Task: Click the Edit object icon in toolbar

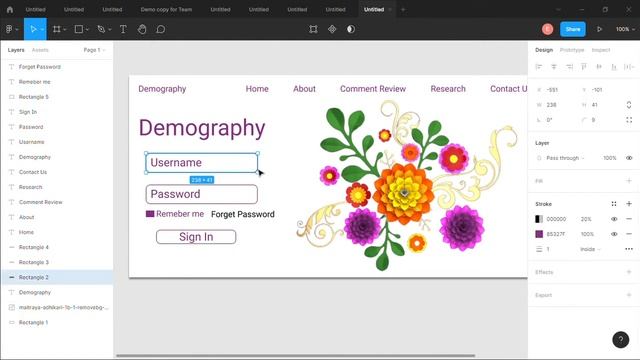Action: point(313,29)
